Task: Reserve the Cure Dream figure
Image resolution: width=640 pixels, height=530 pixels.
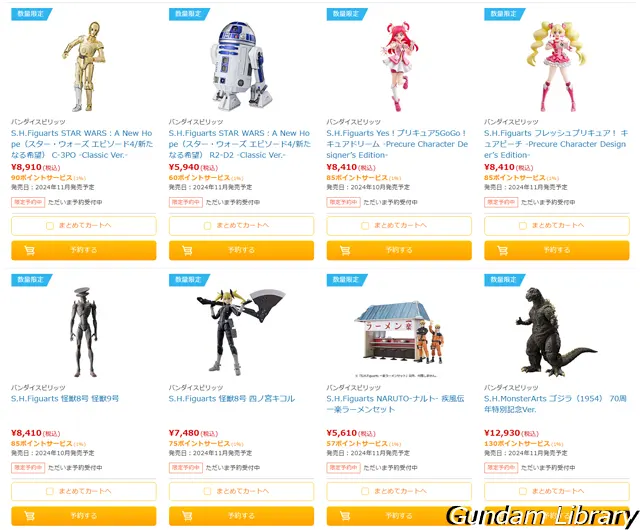Action: pos(399,250)
